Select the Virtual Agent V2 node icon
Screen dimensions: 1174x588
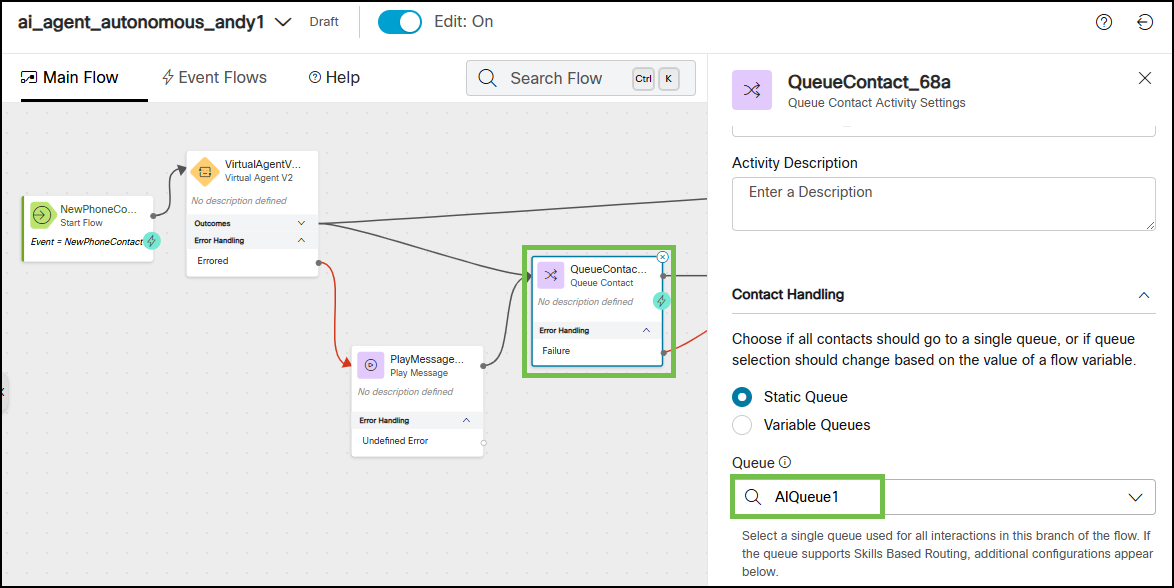click(205, 171)
